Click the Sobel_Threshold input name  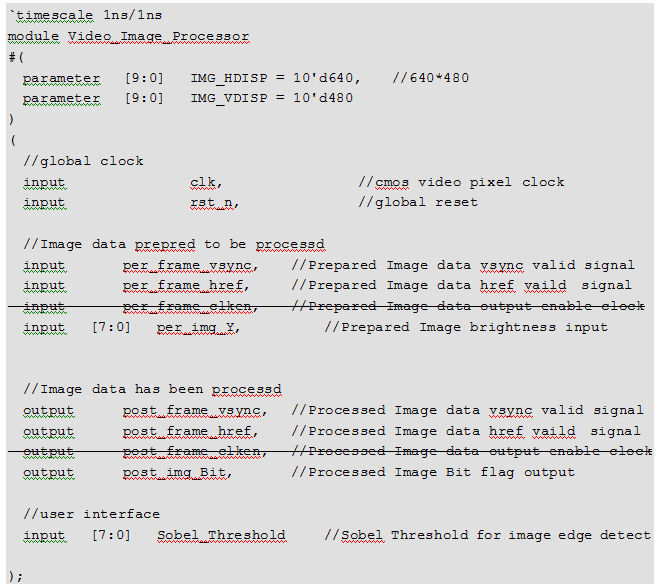pos(221,535)
